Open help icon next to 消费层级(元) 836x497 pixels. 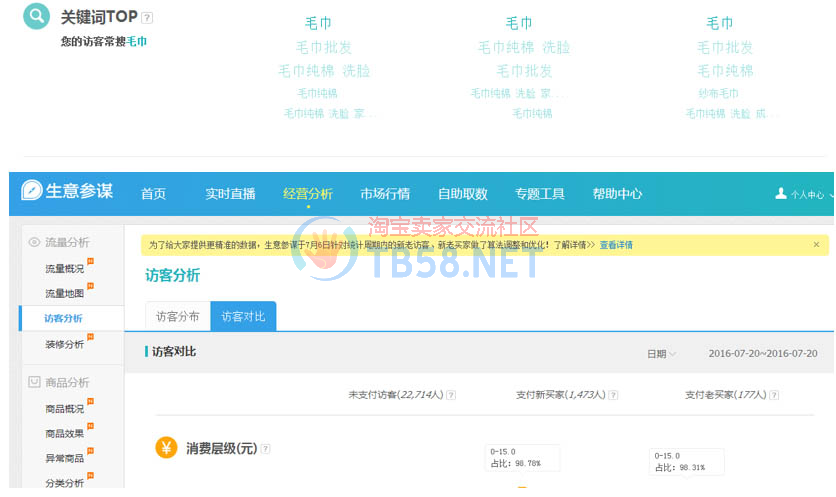[266, 448]
